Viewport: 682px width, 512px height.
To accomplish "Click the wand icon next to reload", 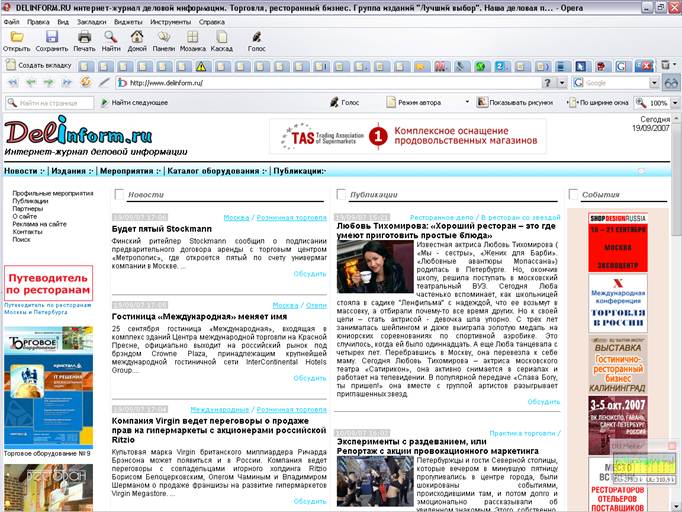I will click(104, 82).
